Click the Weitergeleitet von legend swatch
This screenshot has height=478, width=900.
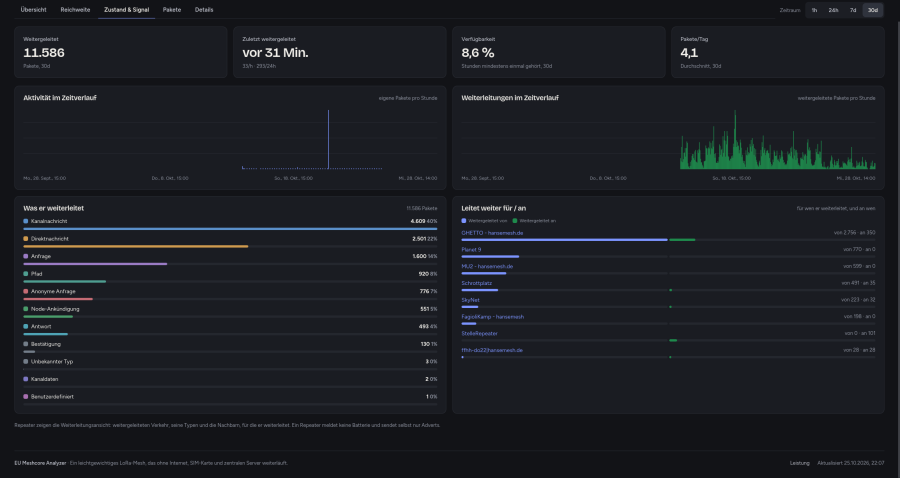[464, 220]
